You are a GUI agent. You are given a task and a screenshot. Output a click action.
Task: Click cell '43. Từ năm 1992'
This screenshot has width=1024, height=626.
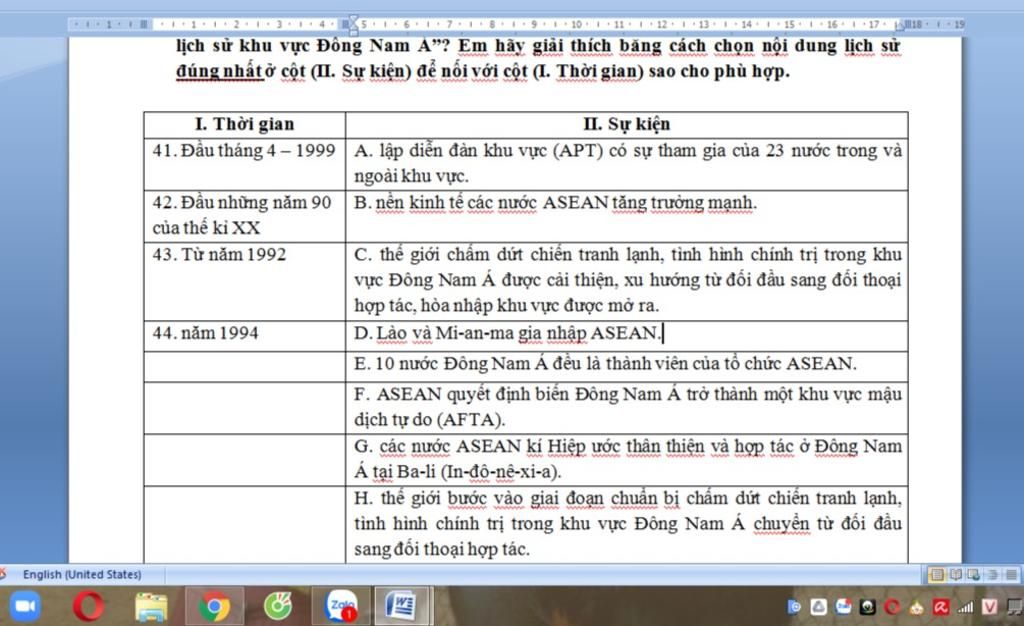pyautogui.click(x=245, y=281)
